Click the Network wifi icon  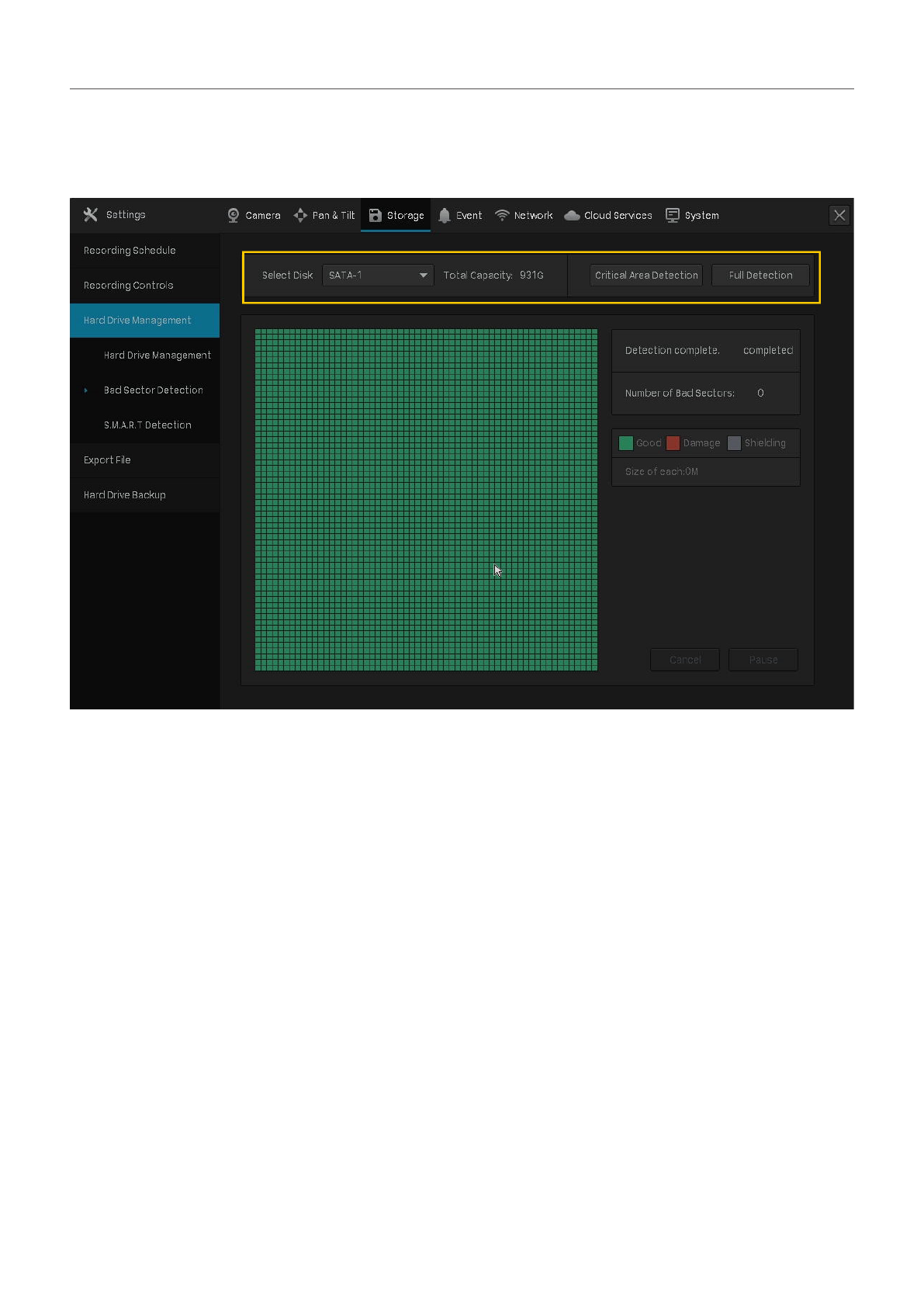[x=502, y=216]
